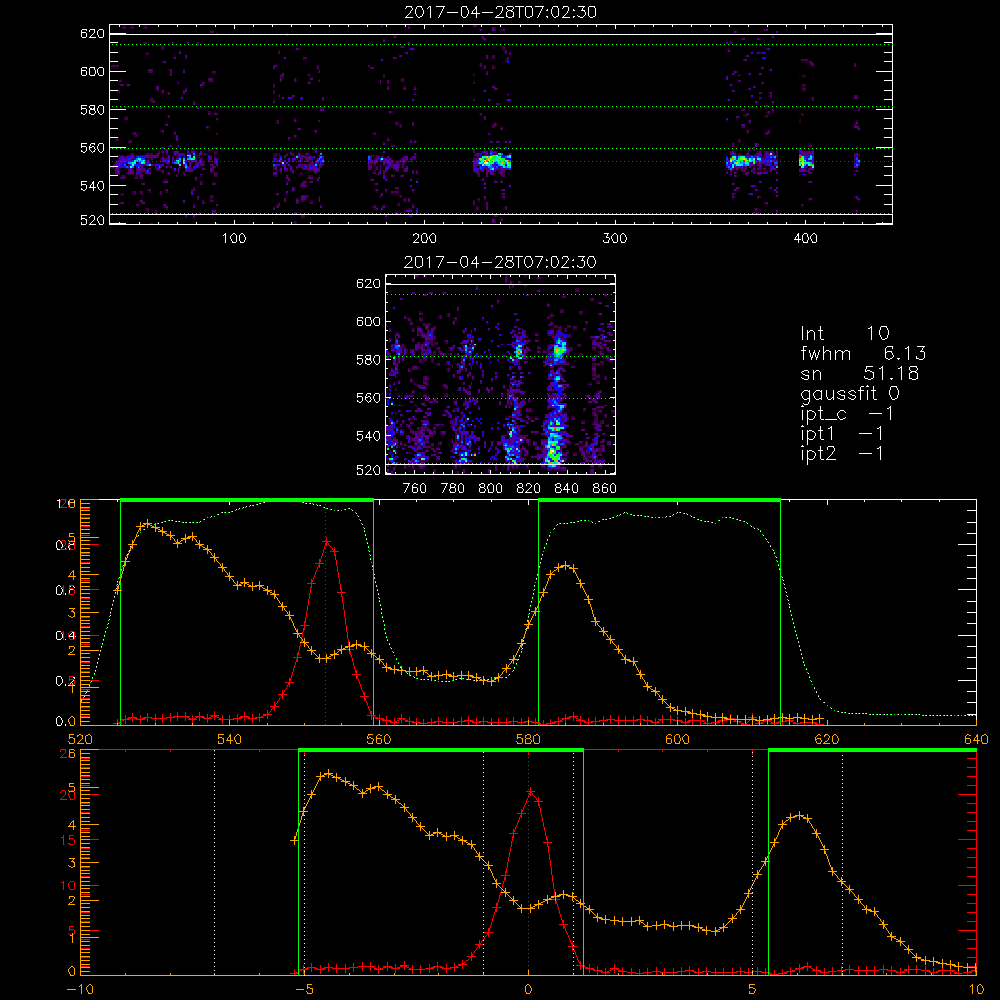Screen dimensions: 1000x1000
Task: Select x-axis label "10" at the bottom plot's right end
Action: click(976, 990)
